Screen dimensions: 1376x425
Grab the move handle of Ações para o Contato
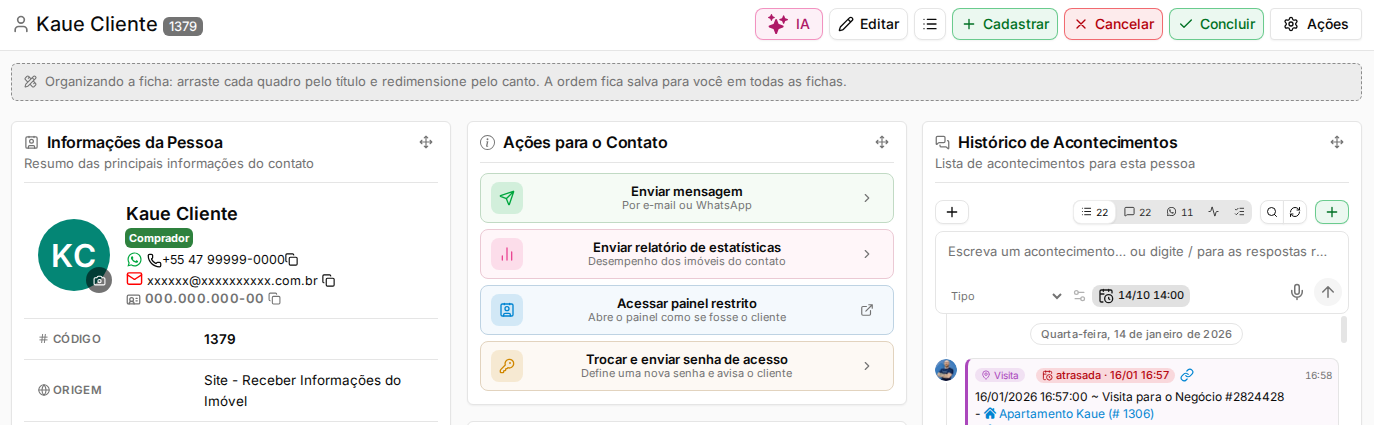click(x=882, y=142)
